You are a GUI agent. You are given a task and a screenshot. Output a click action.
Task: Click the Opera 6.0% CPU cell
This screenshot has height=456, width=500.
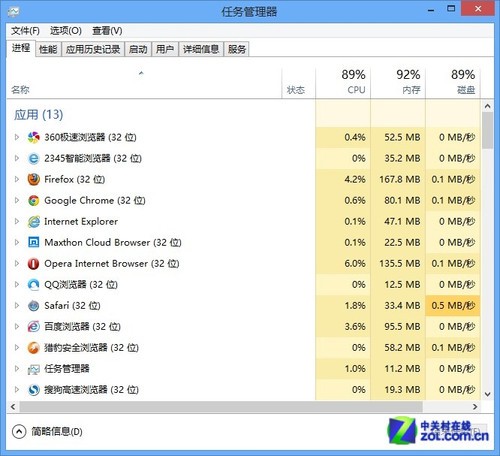pos(343,264)
